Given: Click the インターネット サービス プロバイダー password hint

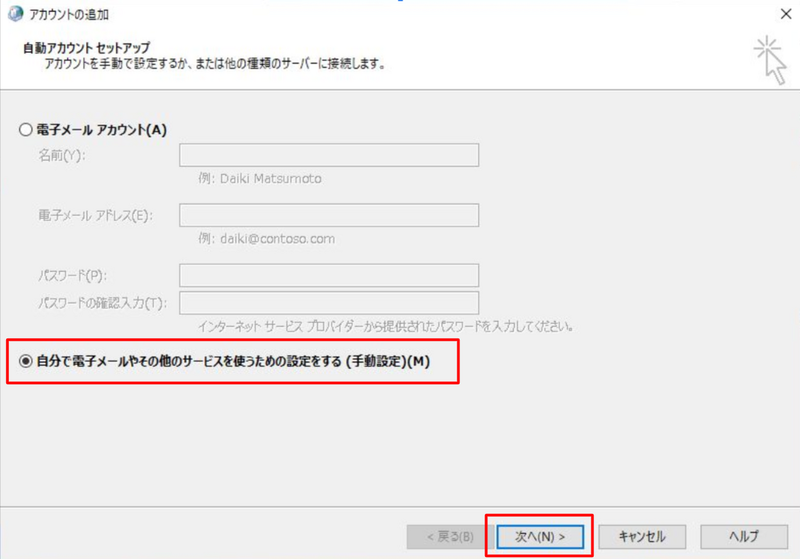Looking at the screenshot, I should (386, 326).
